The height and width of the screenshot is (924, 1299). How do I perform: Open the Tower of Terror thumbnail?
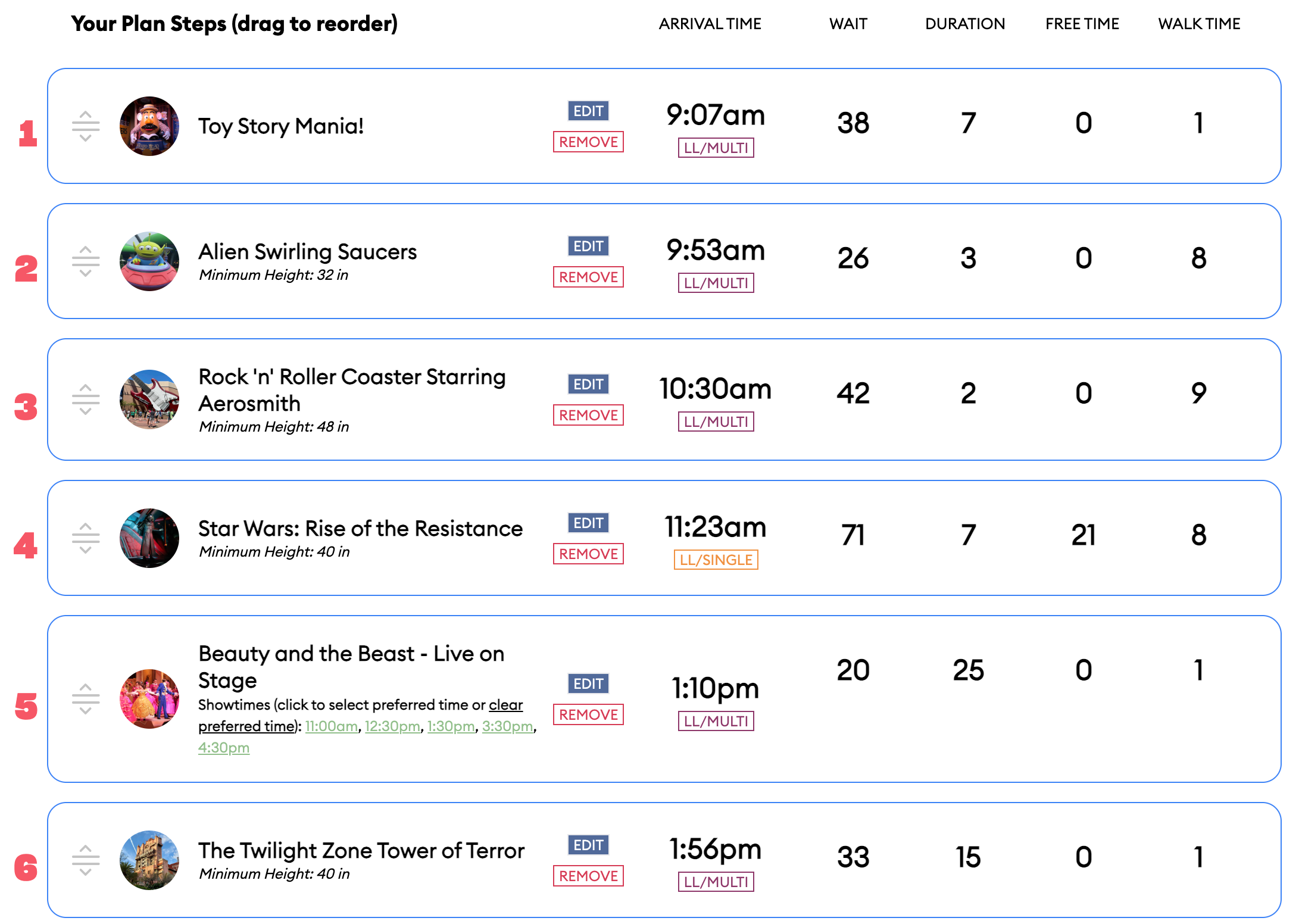point(149,860)
